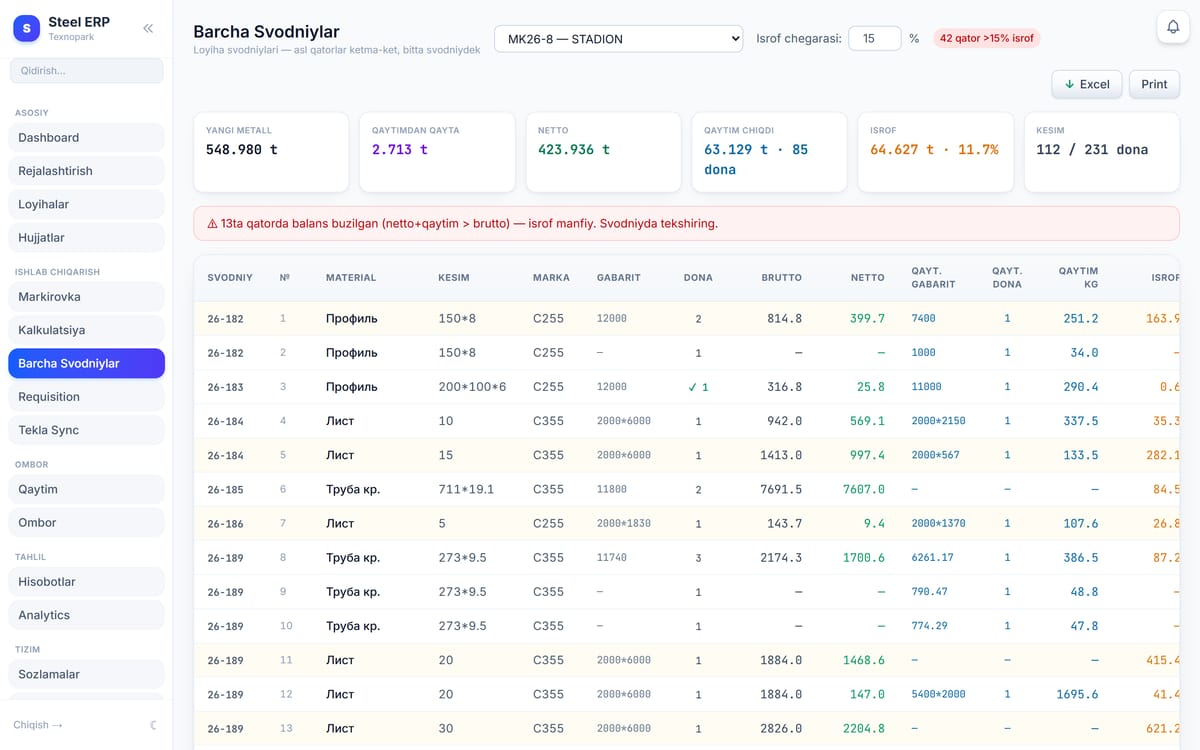Click the MARKA column header

(x=552, y=278)
